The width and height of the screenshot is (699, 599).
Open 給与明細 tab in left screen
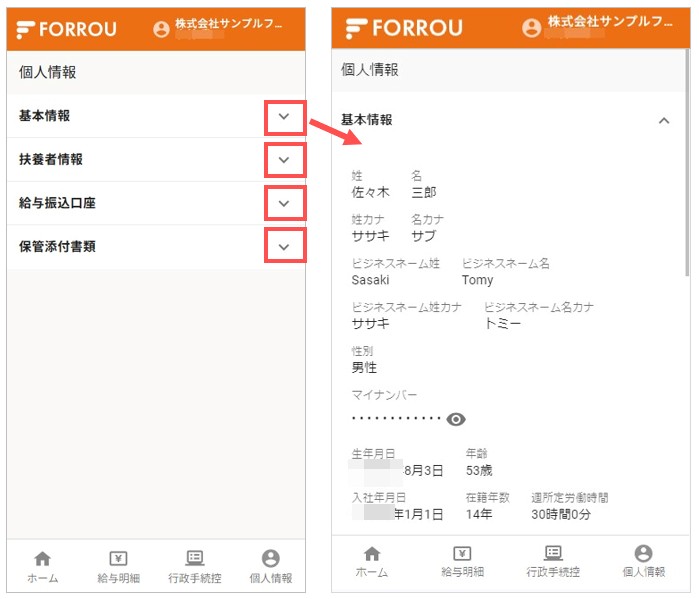(x=119, y=566)
